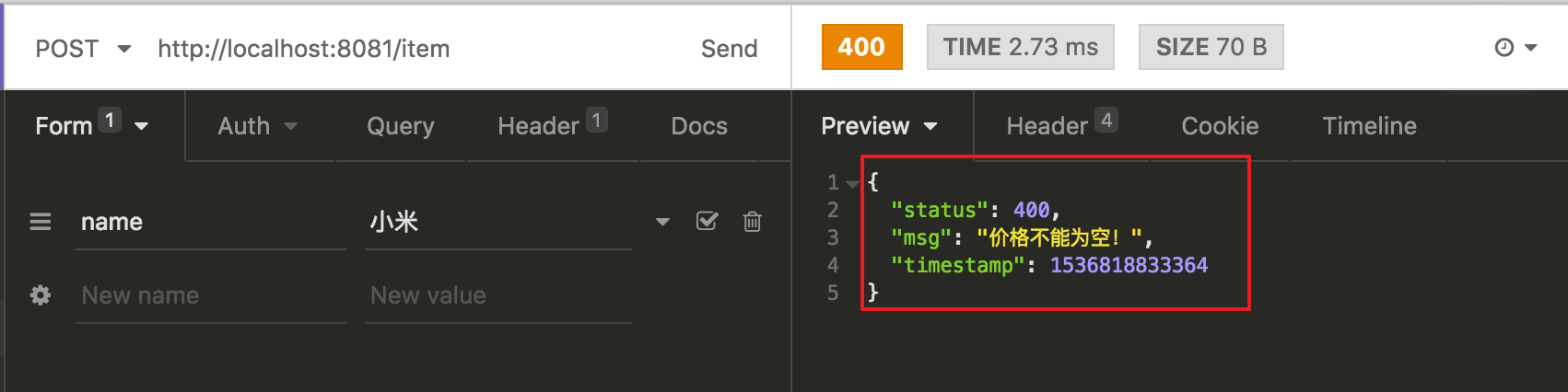This screenshot has height=392, width=1568.
Task: Open the value type dropdown arrow for 小米
Action: pyautogui.click(x=662, y=222)
